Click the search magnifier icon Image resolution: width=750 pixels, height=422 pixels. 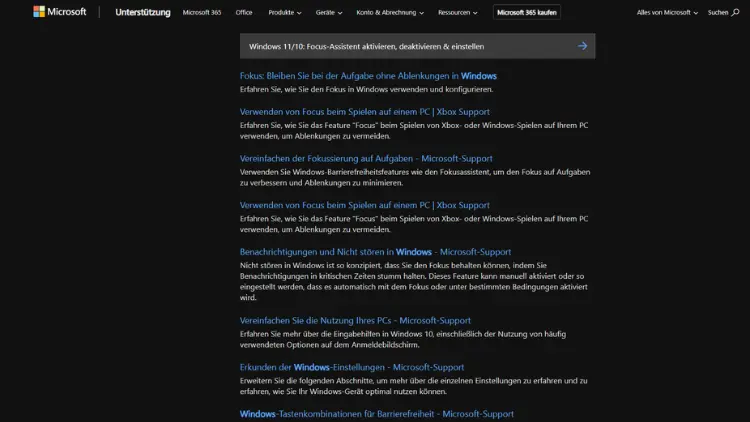point(735,12)
